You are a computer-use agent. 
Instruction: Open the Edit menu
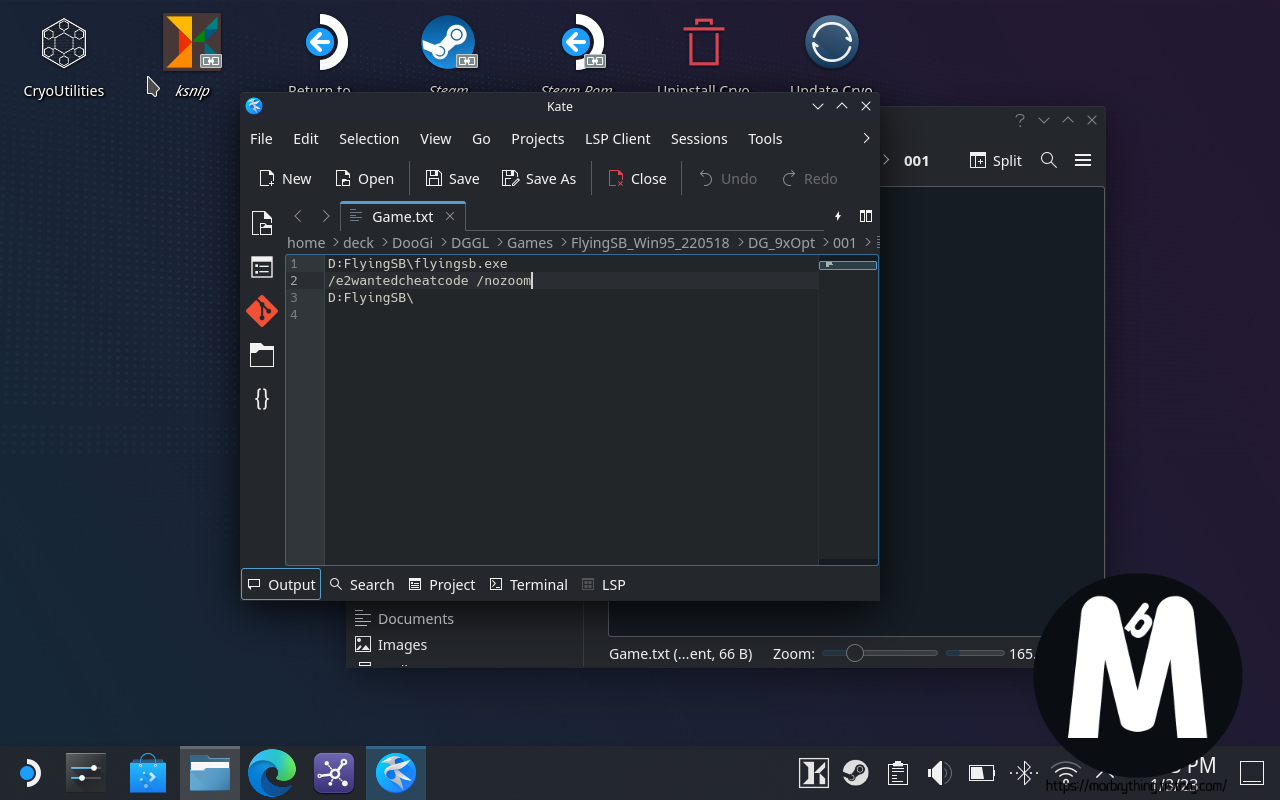(x=306, y=138)
